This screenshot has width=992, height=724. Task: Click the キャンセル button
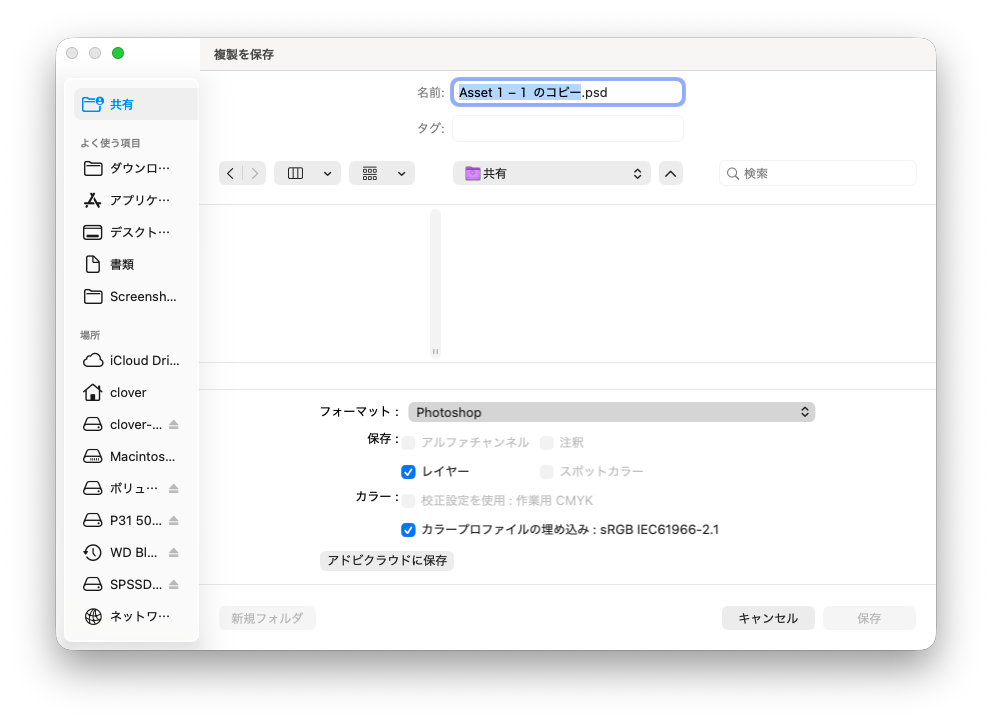768,618
